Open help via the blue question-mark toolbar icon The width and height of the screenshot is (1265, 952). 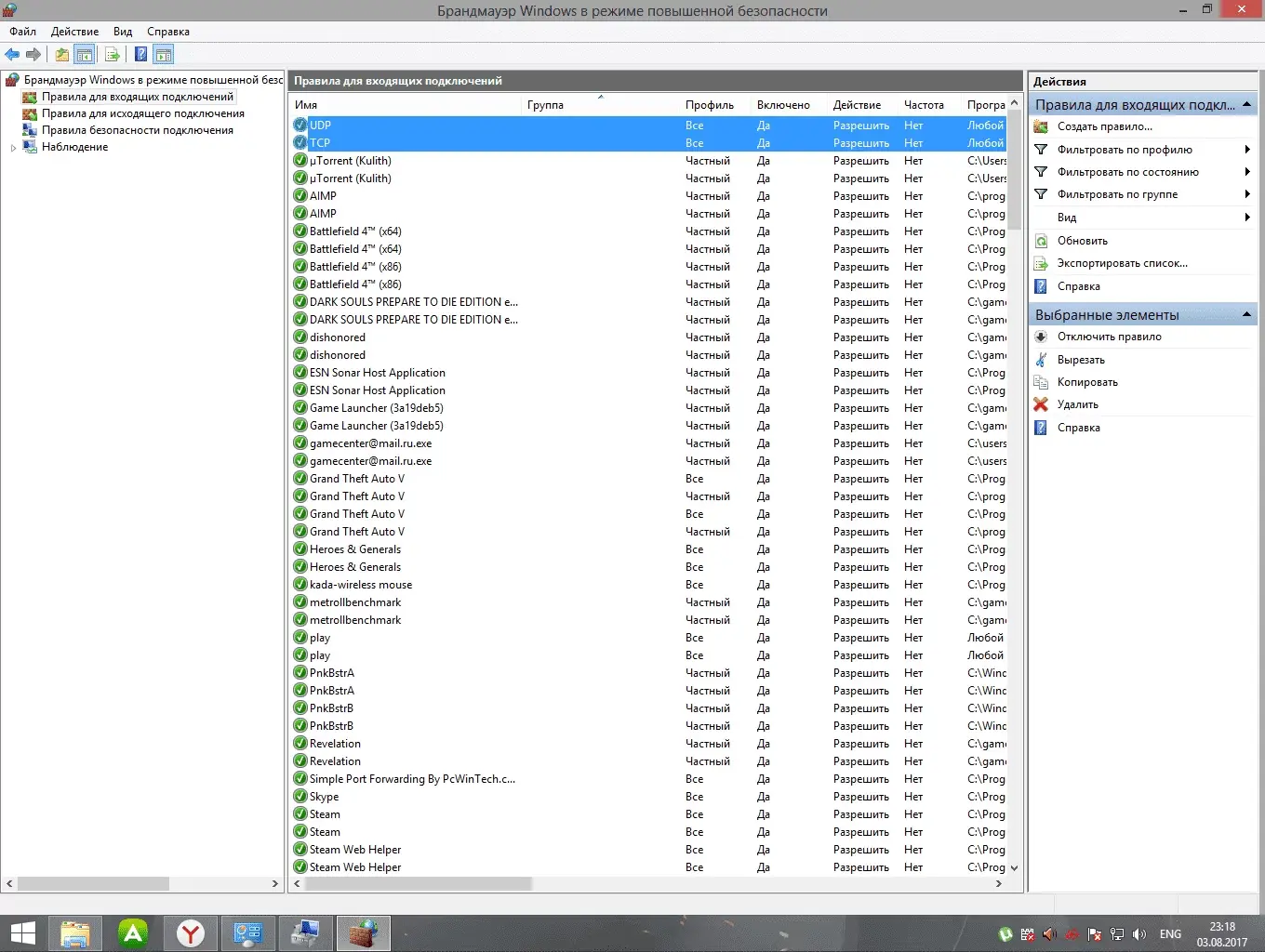pos(140,55)
